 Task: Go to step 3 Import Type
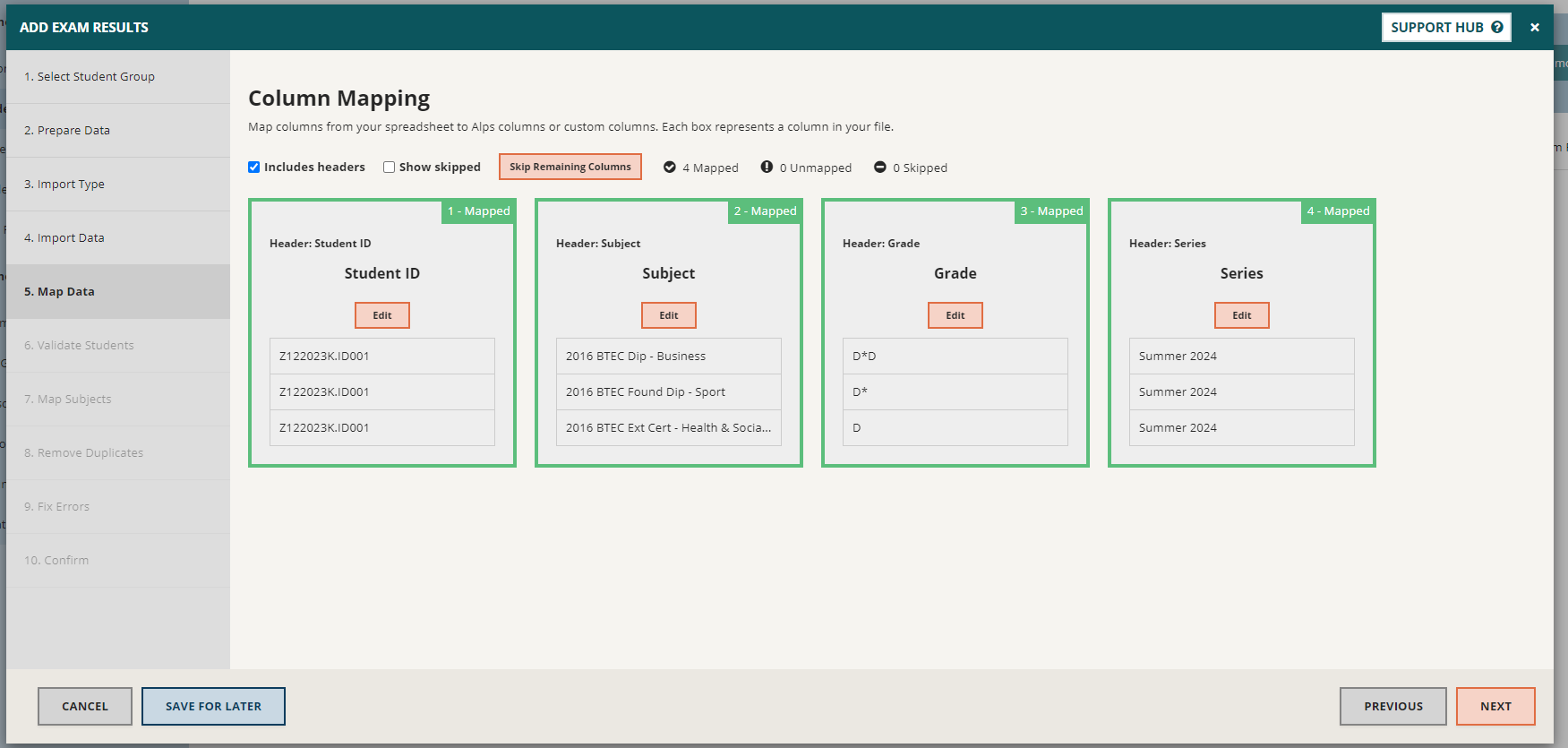click(x=118, y=185)
